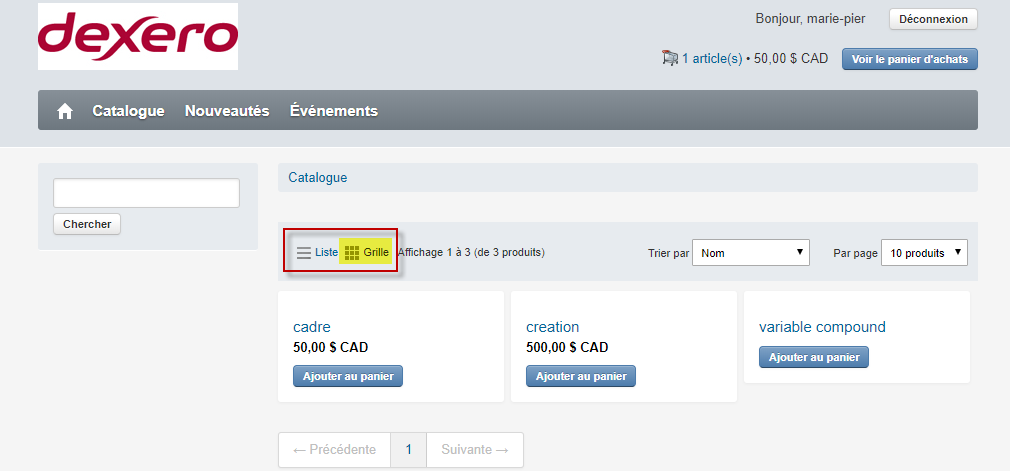Add creation product to cart

(x=581, y=376)
